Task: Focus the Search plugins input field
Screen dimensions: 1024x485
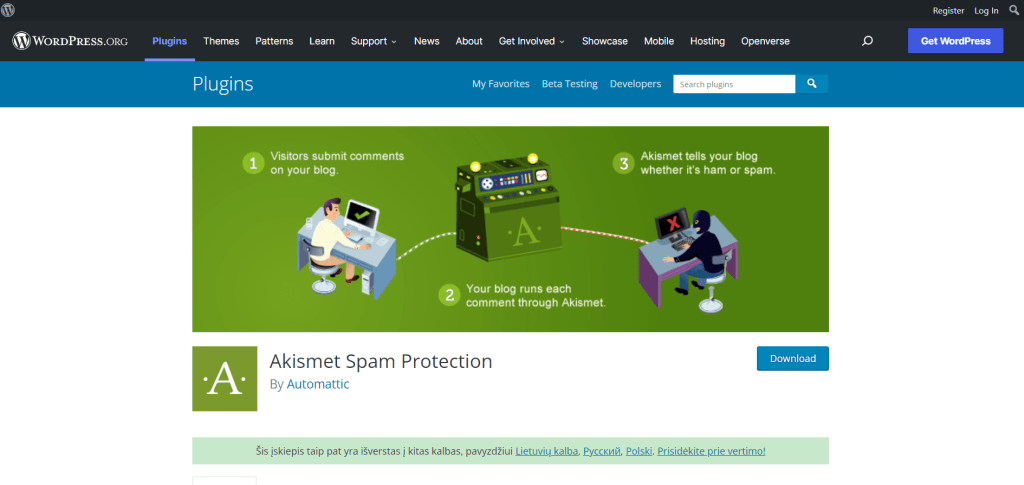Action: (735, 84)
